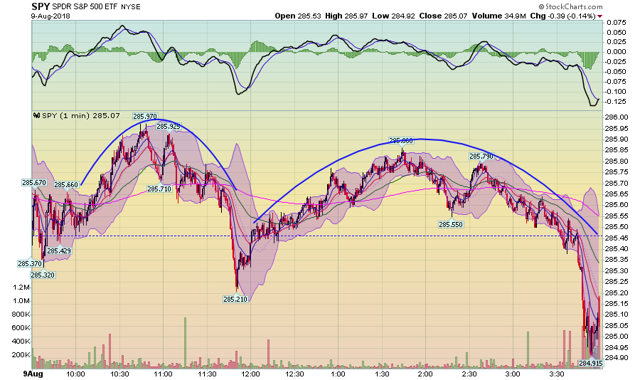Image resolution: width=640 pixels, height=380 pixels.
Task: Click the 800K volume axis label
Action: (21, 314)
